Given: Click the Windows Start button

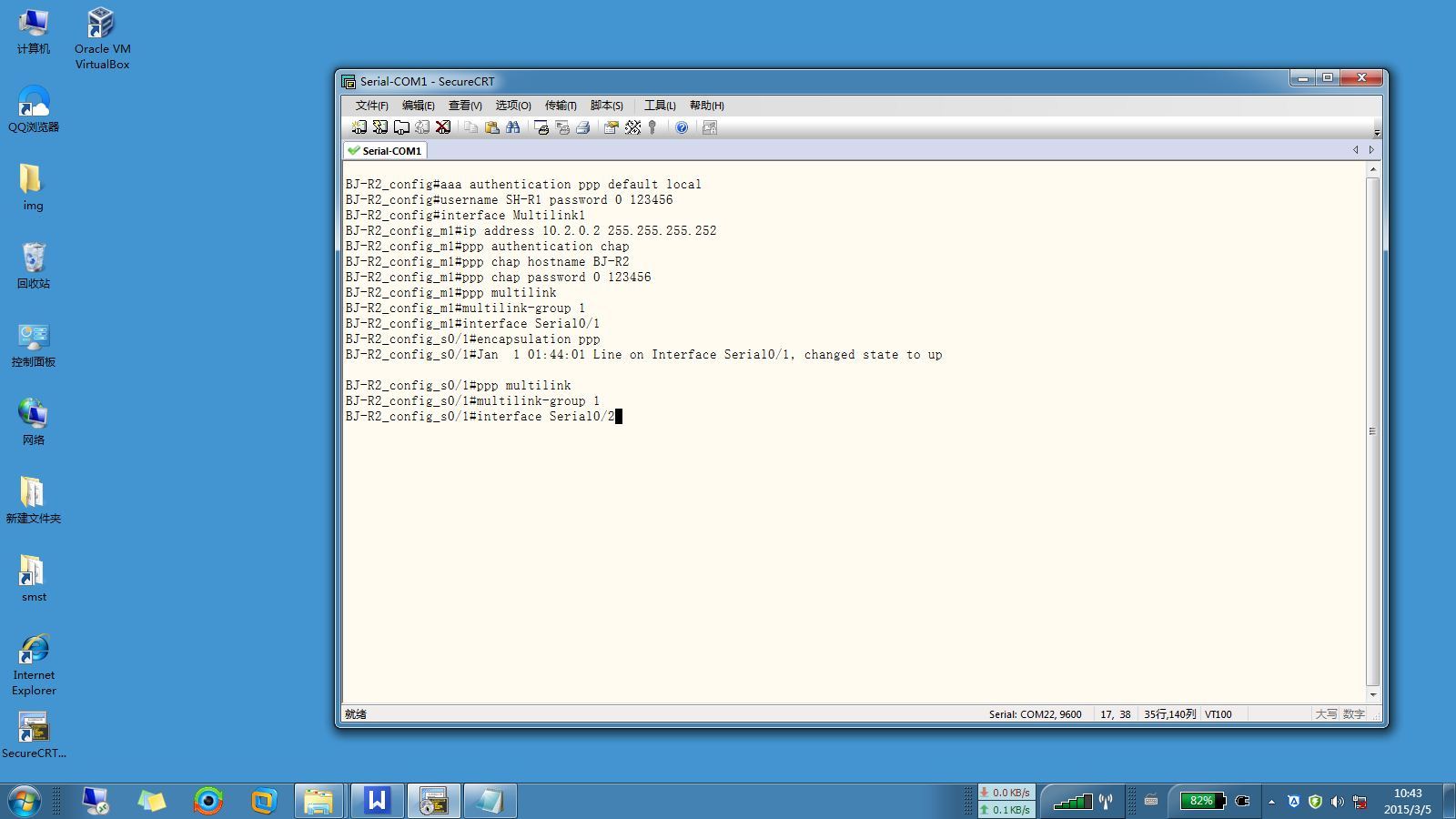Looking at the screenshot, I should pyautogui.click(x=24, y=801).
